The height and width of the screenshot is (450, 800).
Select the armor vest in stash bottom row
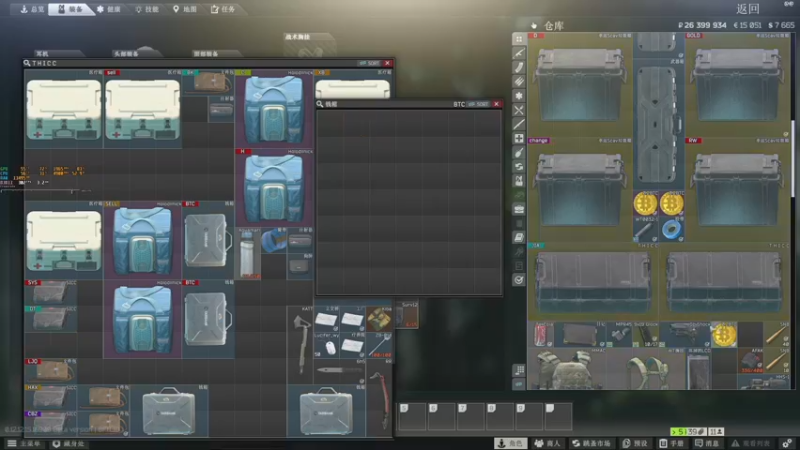coord(567,369)
